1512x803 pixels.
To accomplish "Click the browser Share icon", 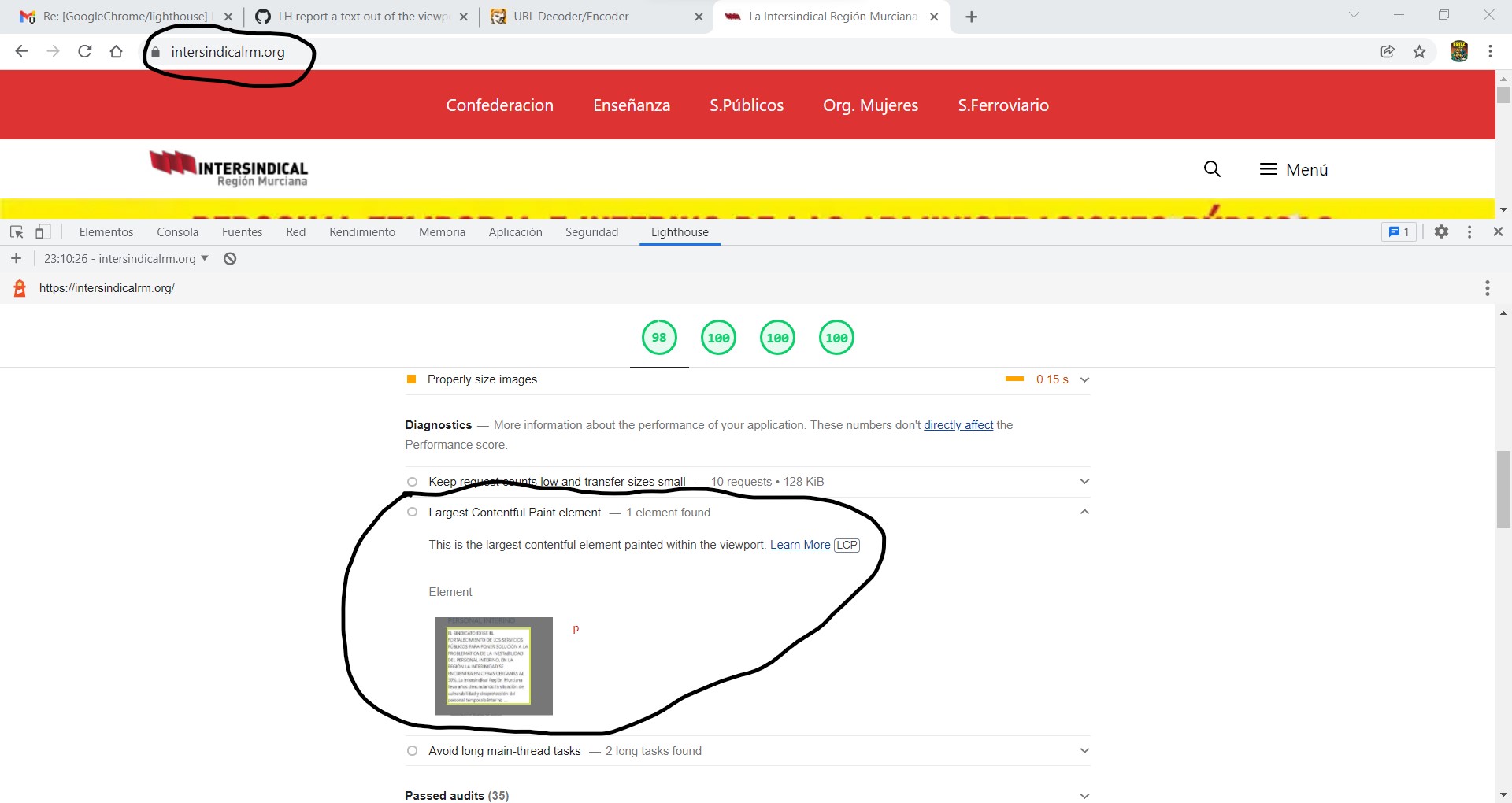I will (1387, 50).
